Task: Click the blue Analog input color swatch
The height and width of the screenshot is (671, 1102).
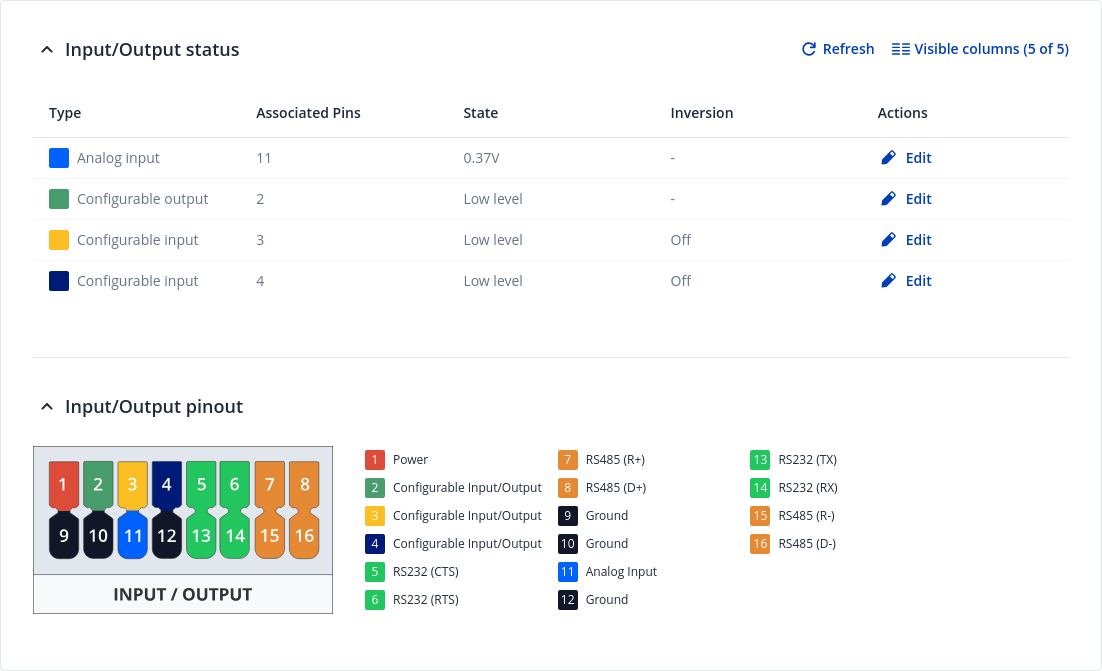Action: 59,158
